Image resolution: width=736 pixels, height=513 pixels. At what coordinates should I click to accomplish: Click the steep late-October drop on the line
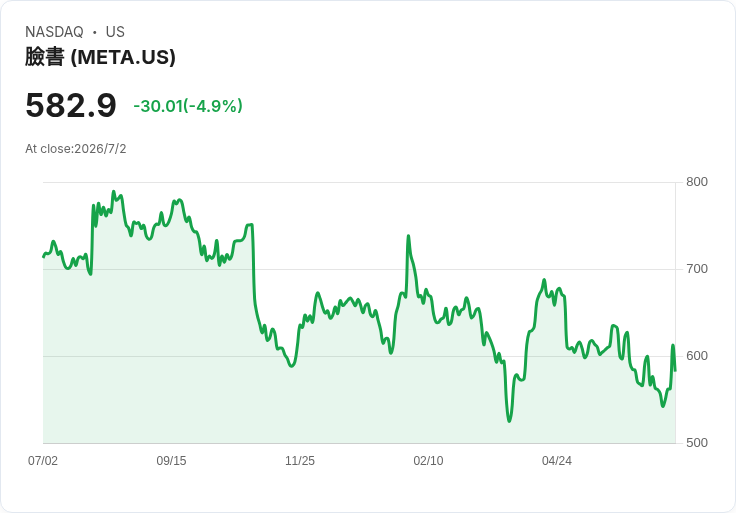253,272
